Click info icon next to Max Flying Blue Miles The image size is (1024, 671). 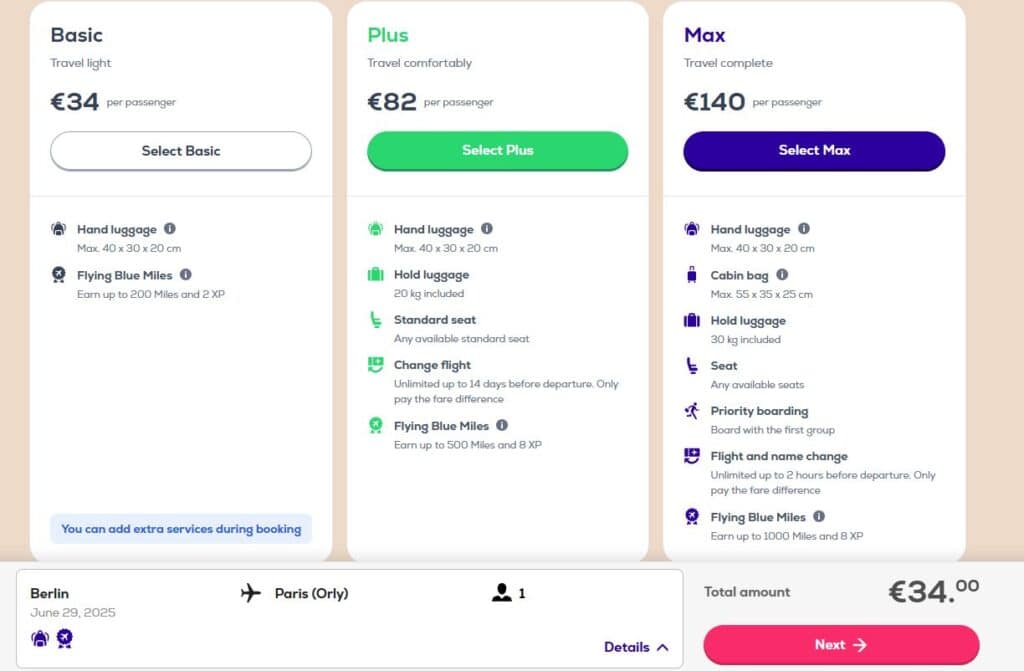pos(819,517)
